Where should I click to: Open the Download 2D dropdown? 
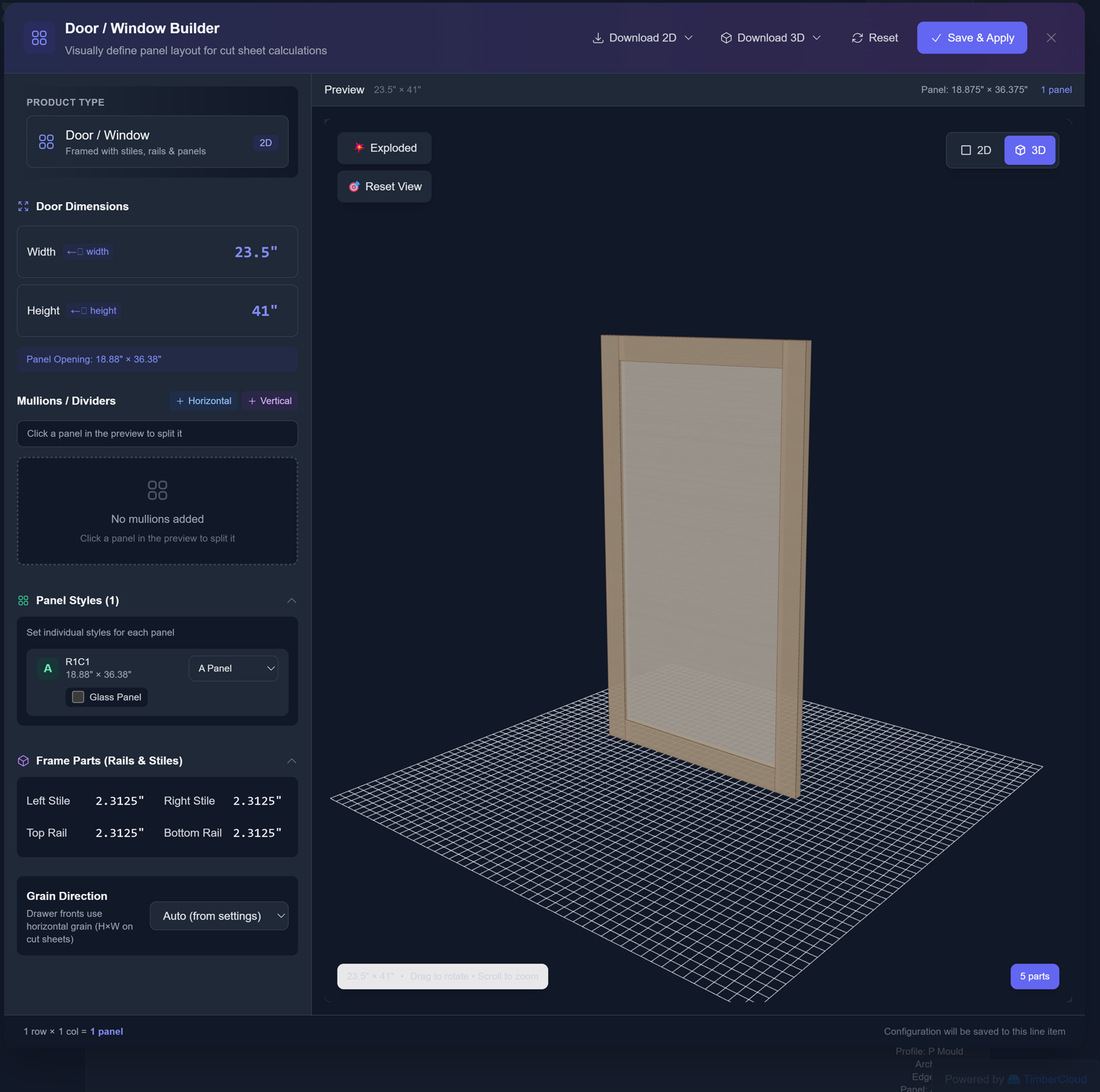pyautogui.click(x=642, y=38)
